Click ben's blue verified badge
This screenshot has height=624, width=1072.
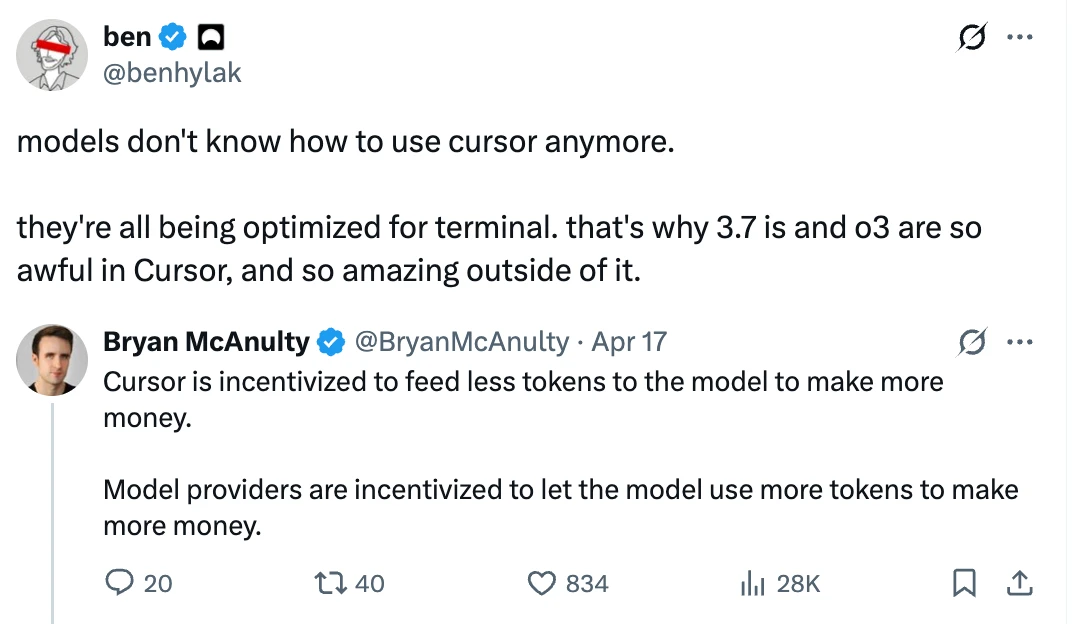tap(173, 37)
